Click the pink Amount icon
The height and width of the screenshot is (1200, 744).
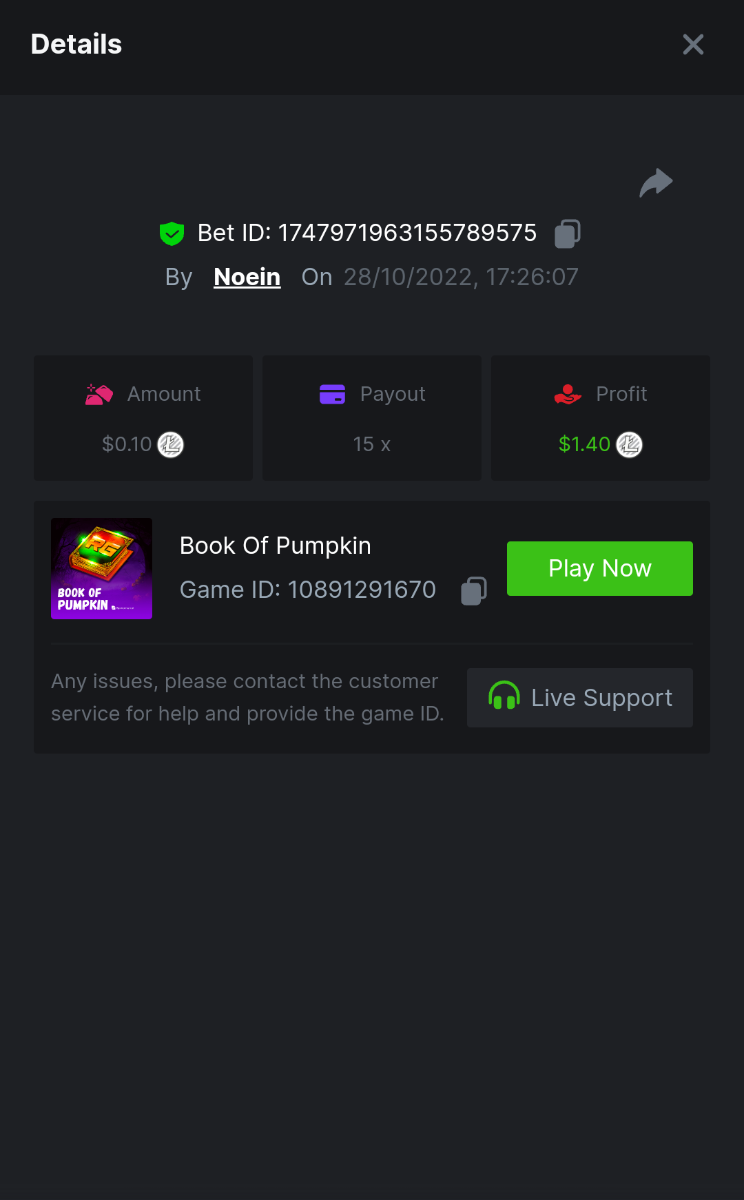pyautogui.click(x=99, y=394)
